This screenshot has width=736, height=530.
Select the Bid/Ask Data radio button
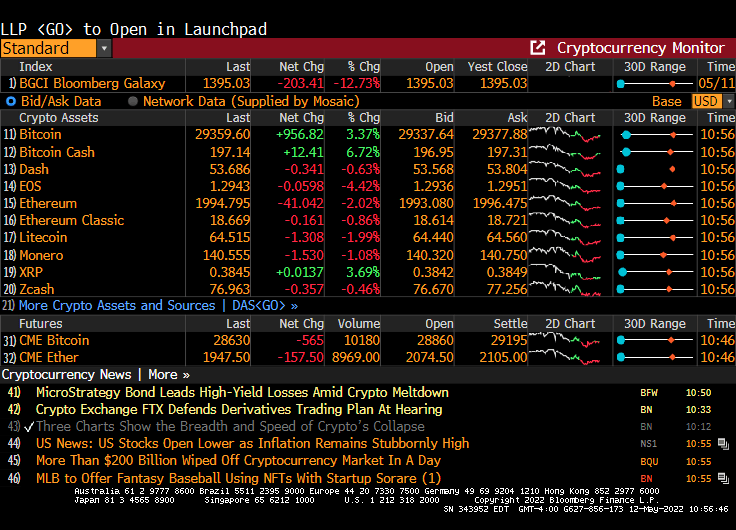[11, 101]
